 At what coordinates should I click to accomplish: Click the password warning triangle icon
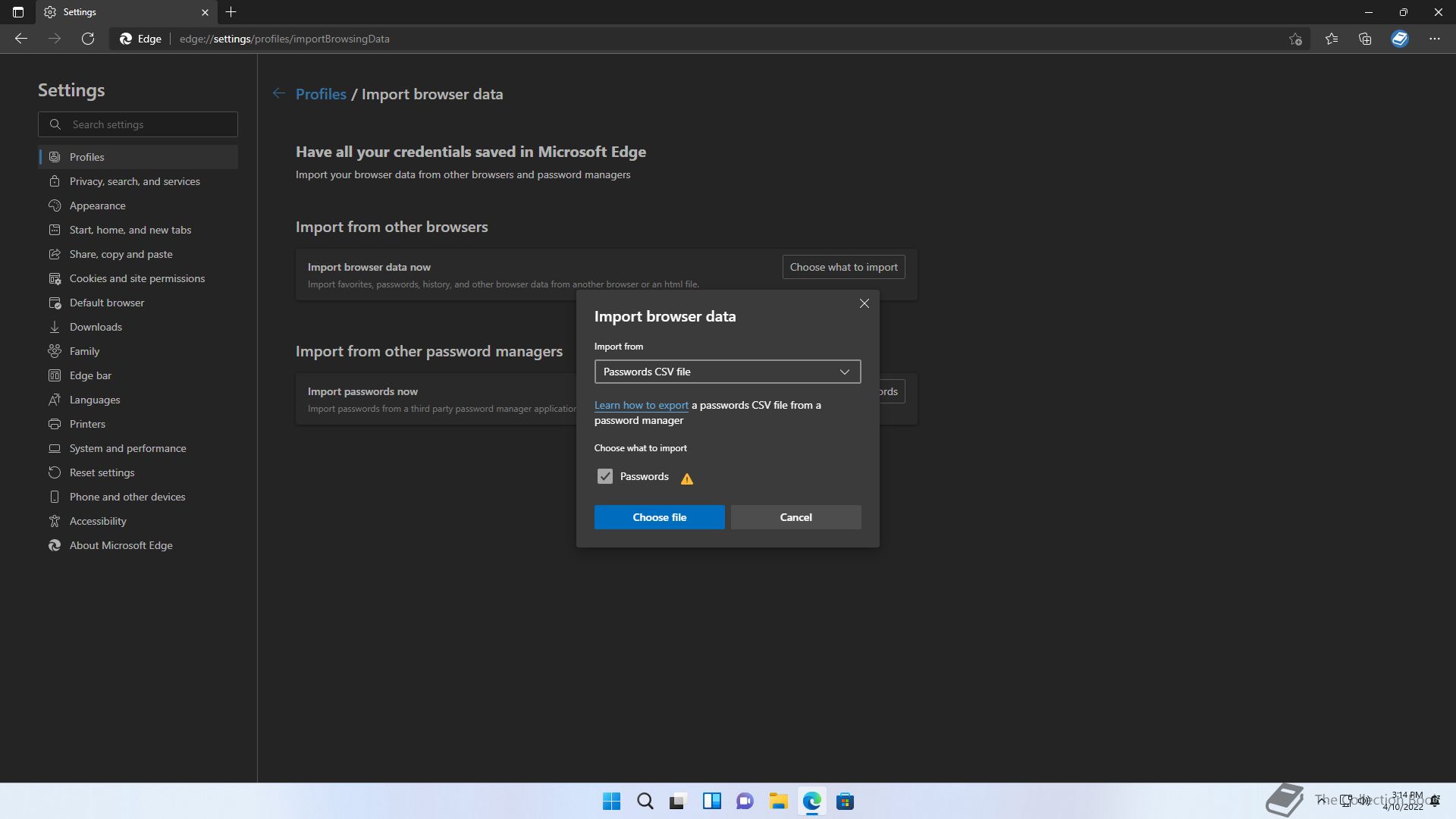(687, 479)
